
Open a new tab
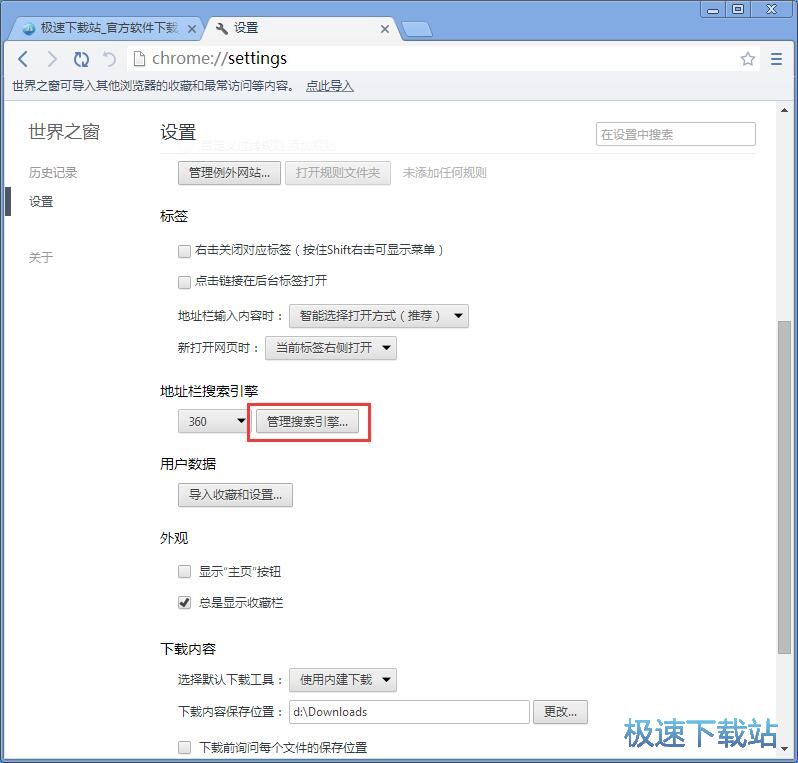point(417,30)
